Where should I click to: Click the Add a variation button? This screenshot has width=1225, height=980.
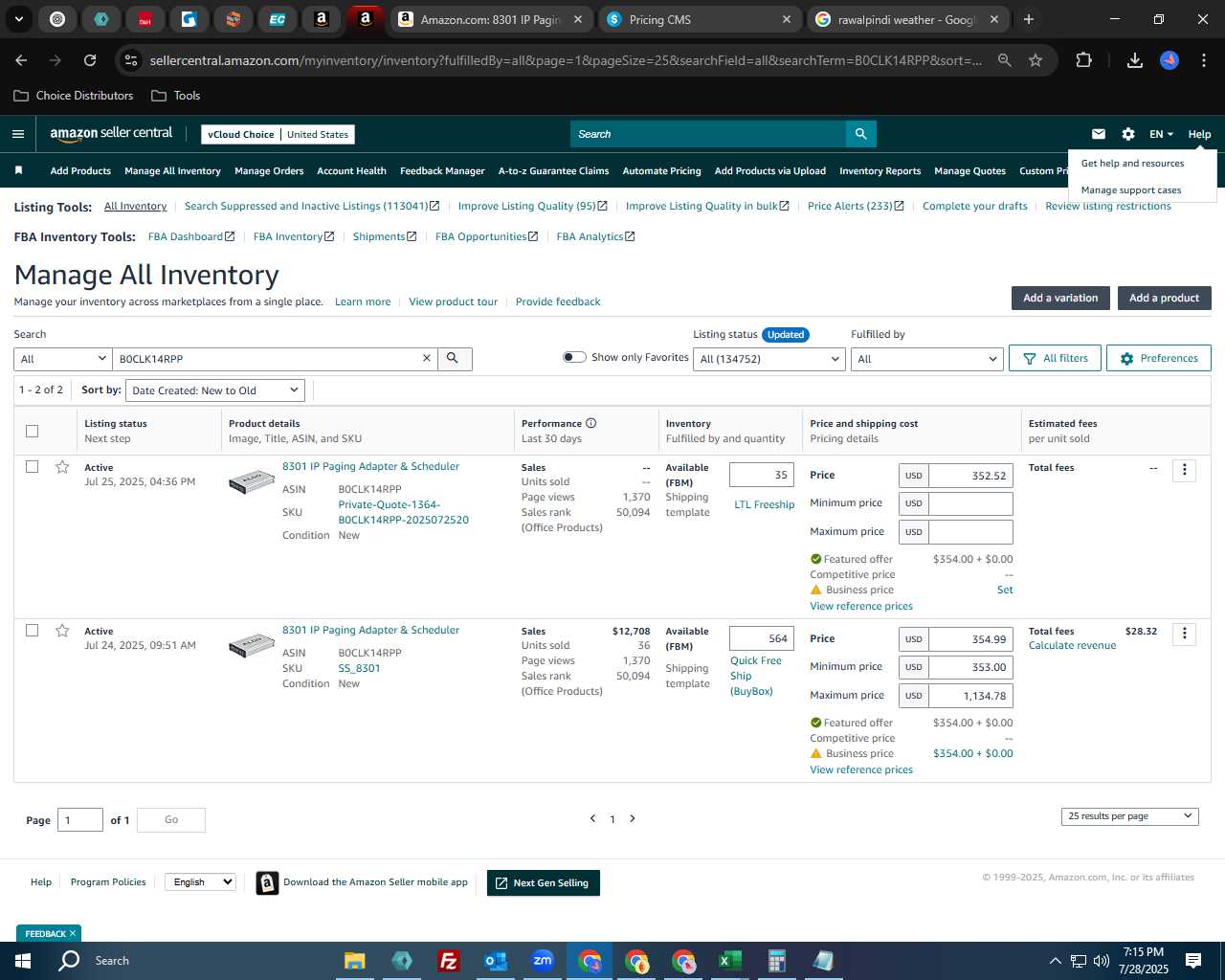click(x=1060, y=298)
